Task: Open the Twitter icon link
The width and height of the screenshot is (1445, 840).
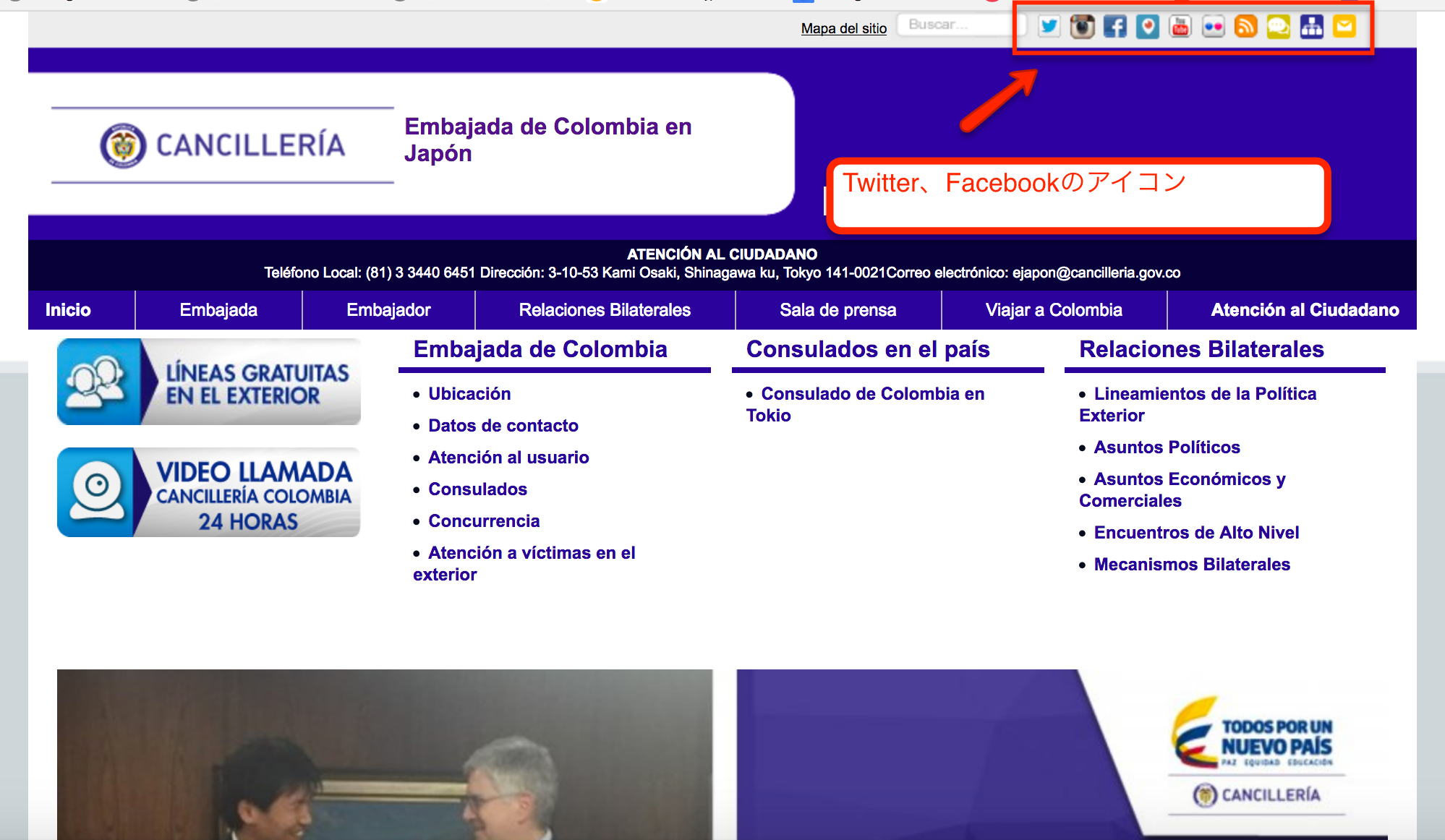Action: pyautogui.click(x=1049, y=27)
